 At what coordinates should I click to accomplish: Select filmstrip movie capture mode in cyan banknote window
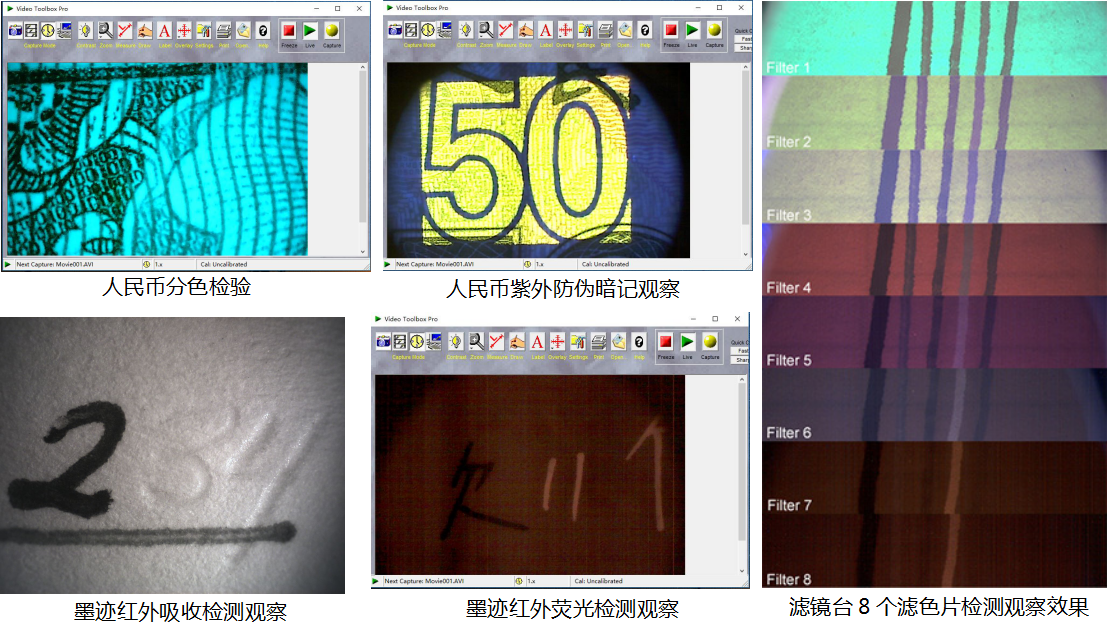(31, 30)
